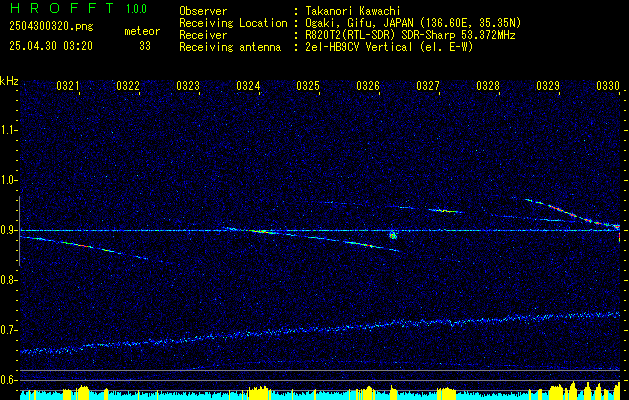
Task: Click the 0327 time axis marker
Action: click(428, 85)
